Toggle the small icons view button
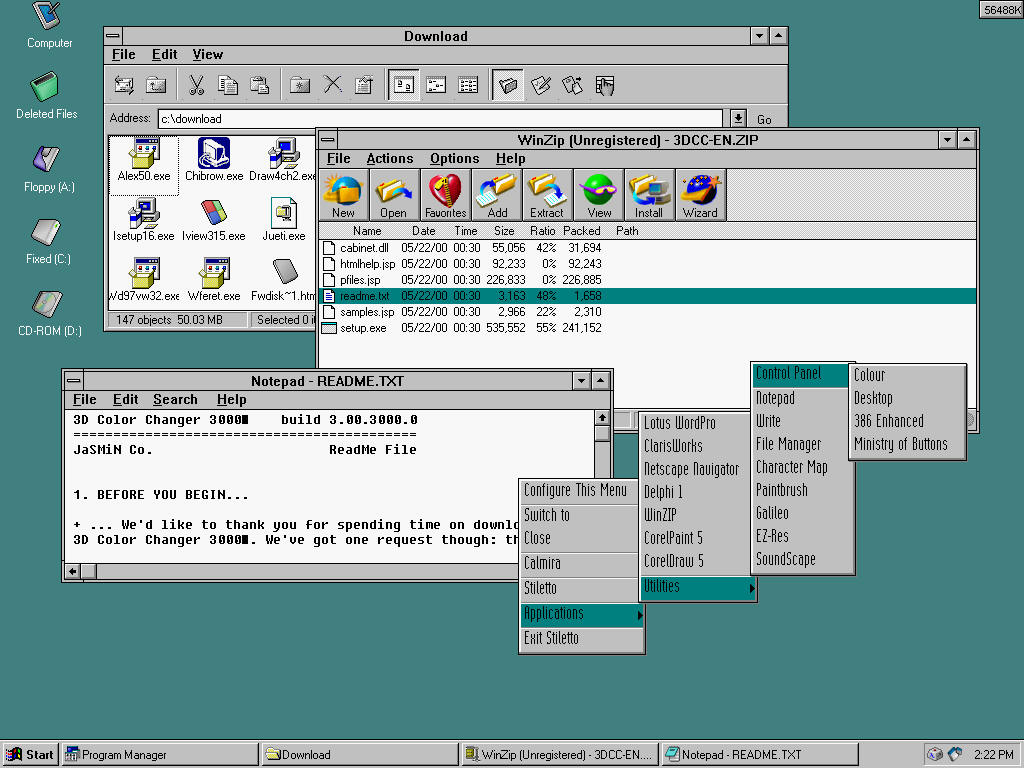The height and width of the screenshot is (768, 1024). 436,85
